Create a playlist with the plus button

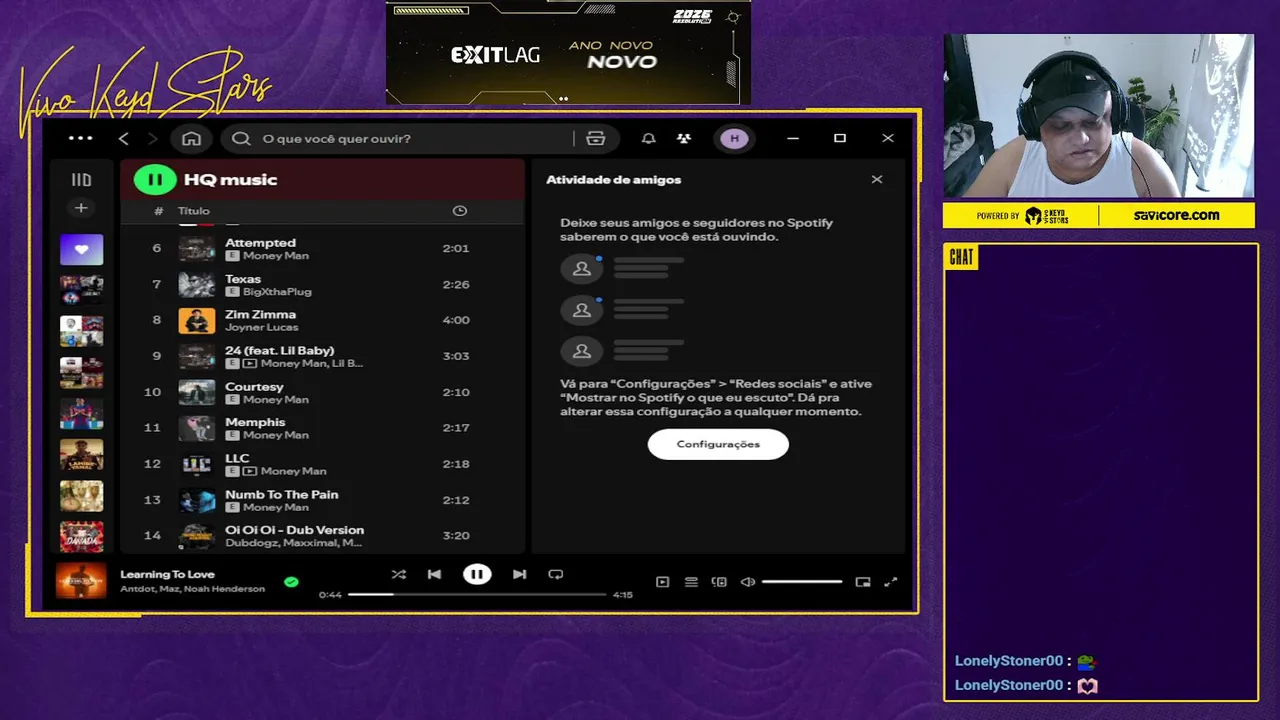[81, 208]
